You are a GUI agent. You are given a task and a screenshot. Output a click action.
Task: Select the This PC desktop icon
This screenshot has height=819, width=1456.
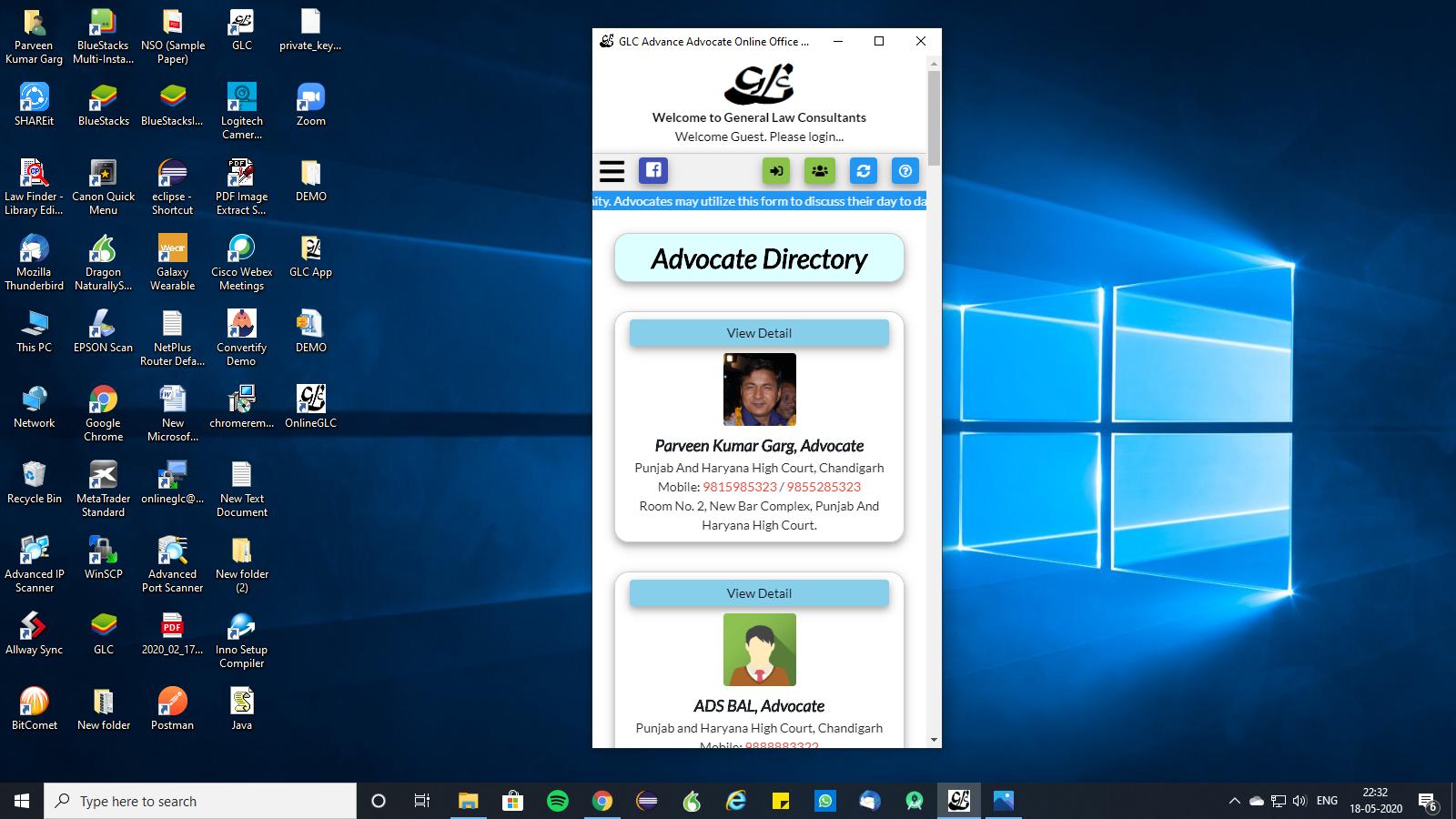pyautogui.click(x=34, y=330)
